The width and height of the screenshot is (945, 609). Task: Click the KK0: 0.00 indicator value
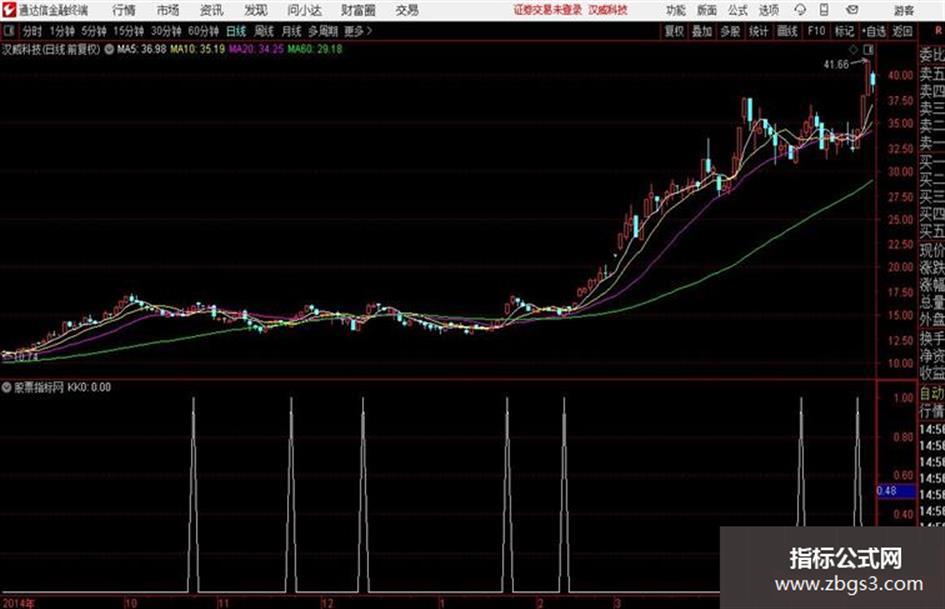89,387
